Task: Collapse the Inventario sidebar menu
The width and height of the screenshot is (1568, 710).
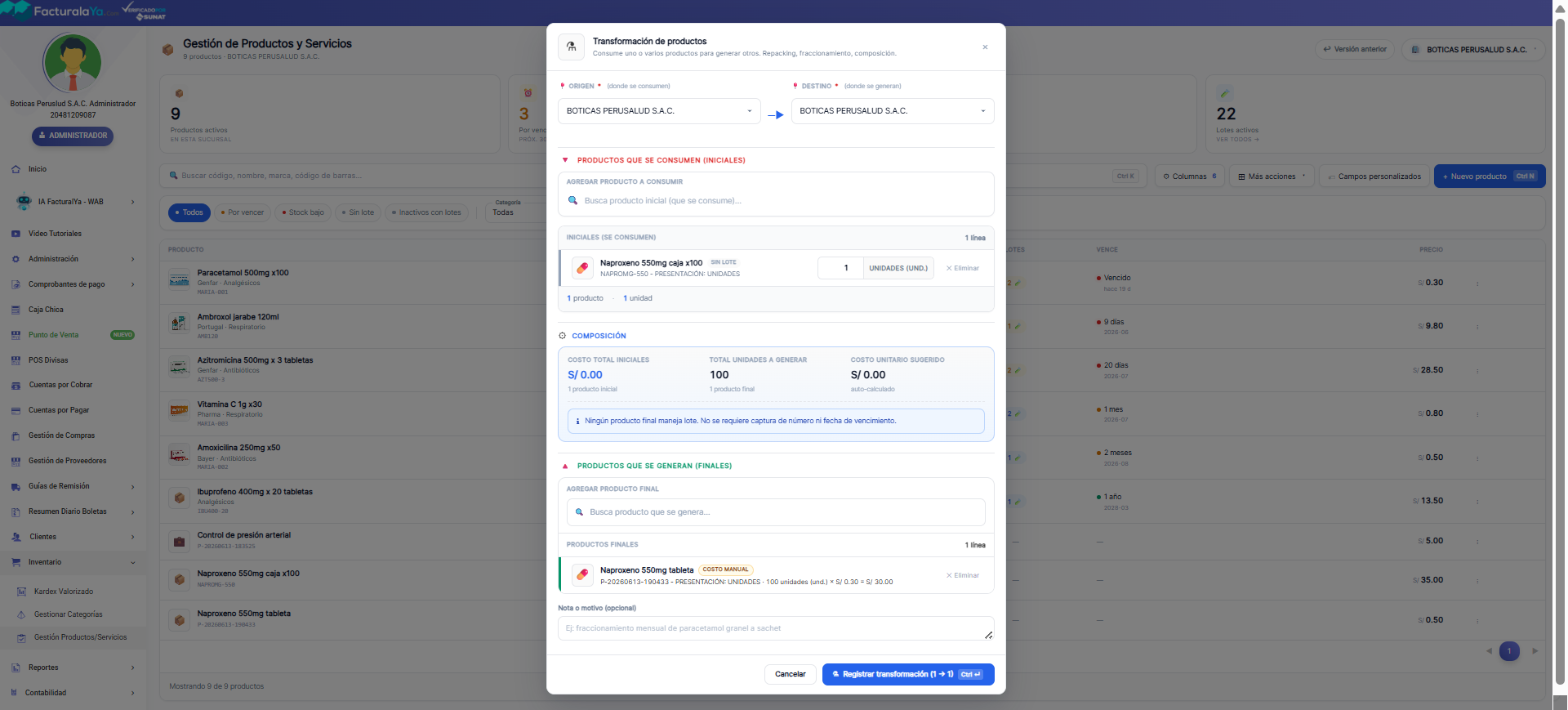Action: pos(73,562)
